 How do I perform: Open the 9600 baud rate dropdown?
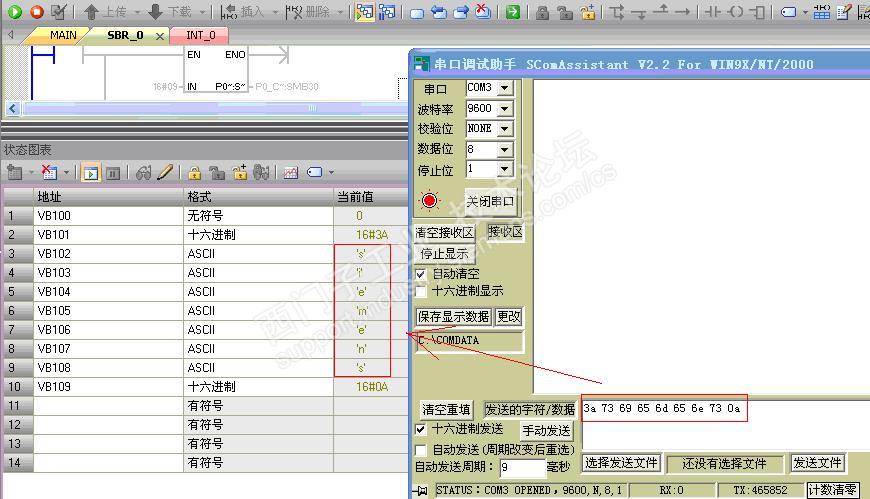click(x=504, y=108)
